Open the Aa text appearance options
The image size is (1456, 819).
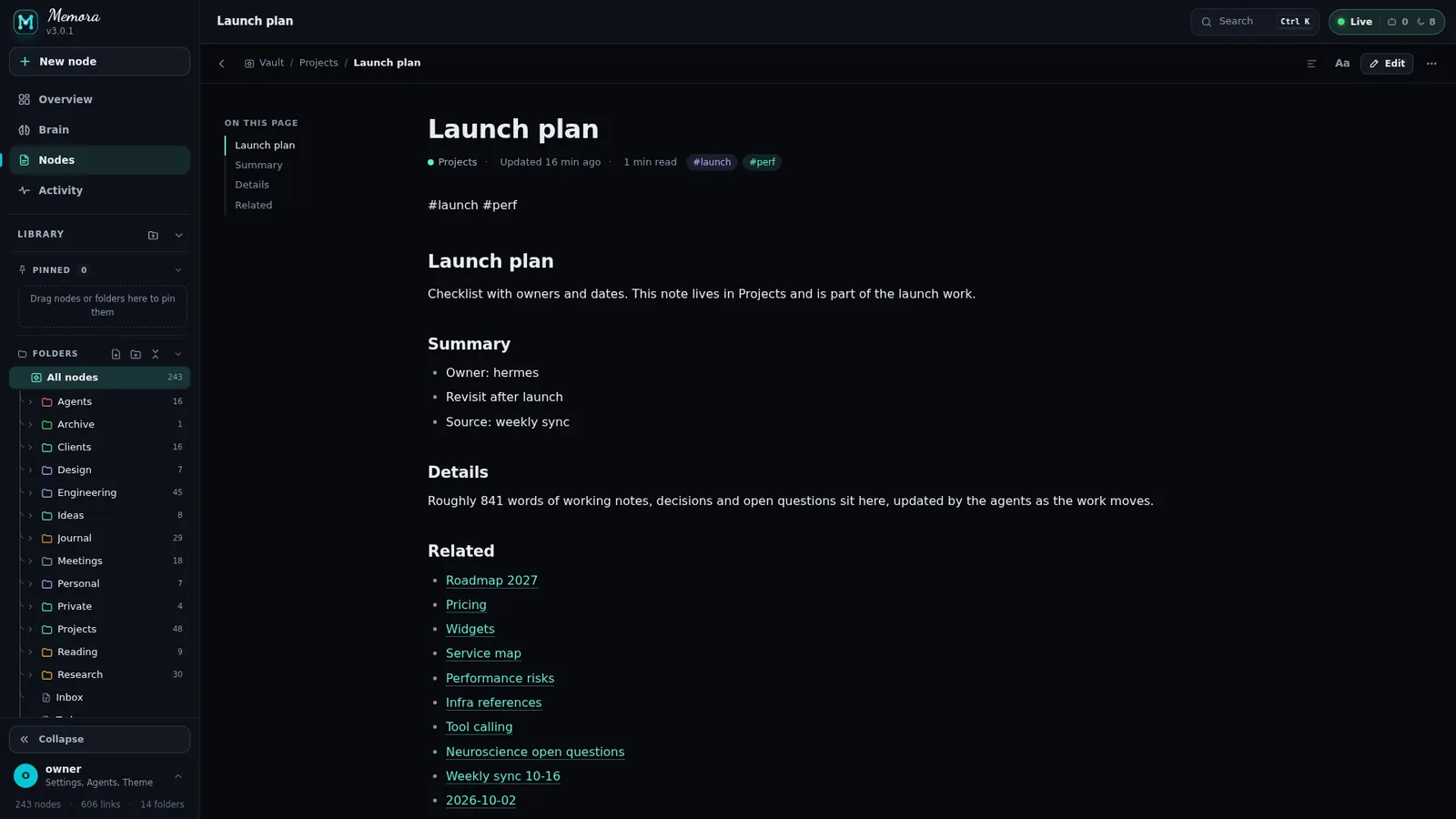tap(1342, 64)
